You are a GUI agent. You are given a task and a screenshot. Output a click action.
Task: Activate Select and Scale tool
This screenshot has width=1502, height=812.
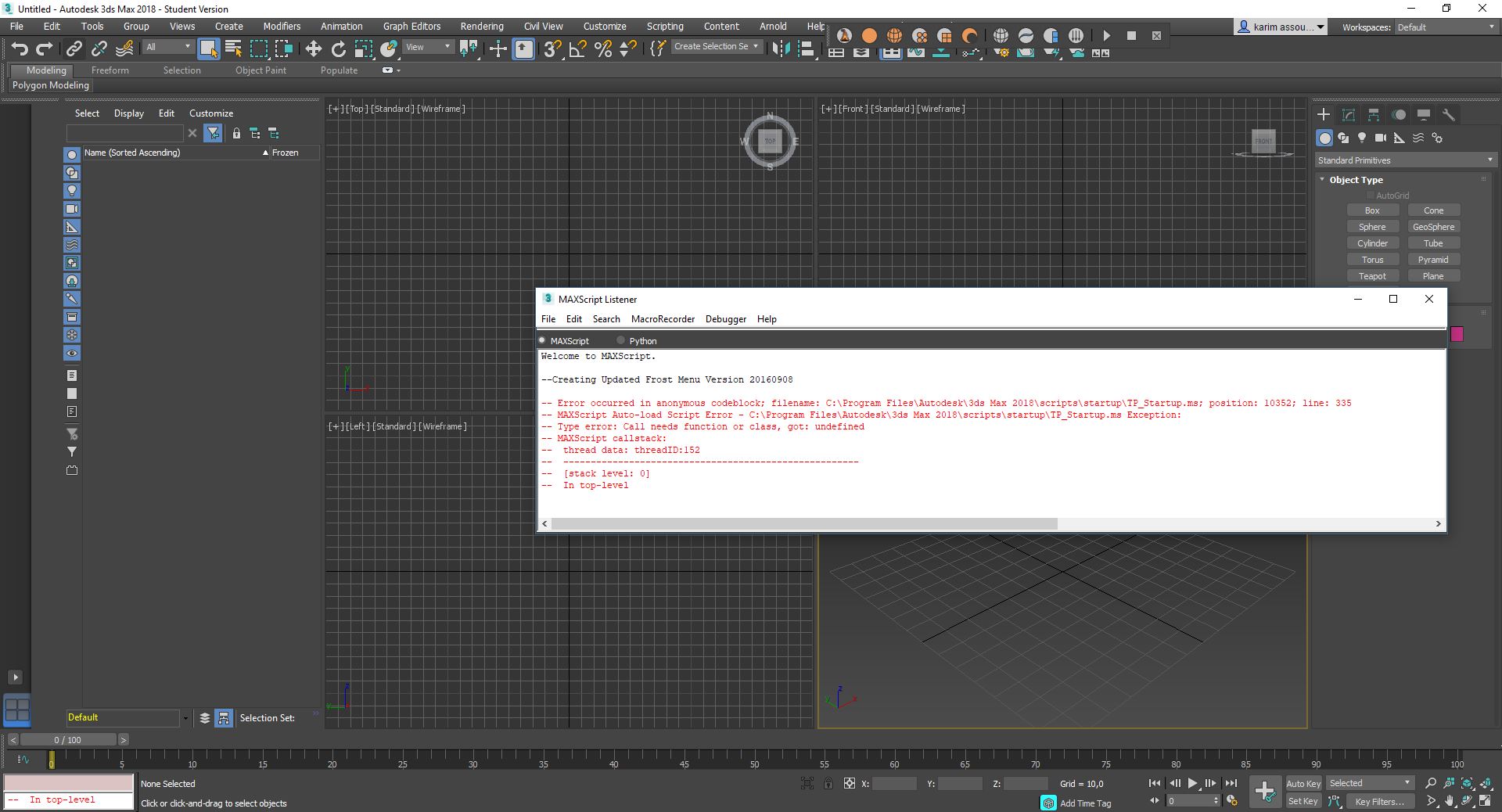point(364,49)
